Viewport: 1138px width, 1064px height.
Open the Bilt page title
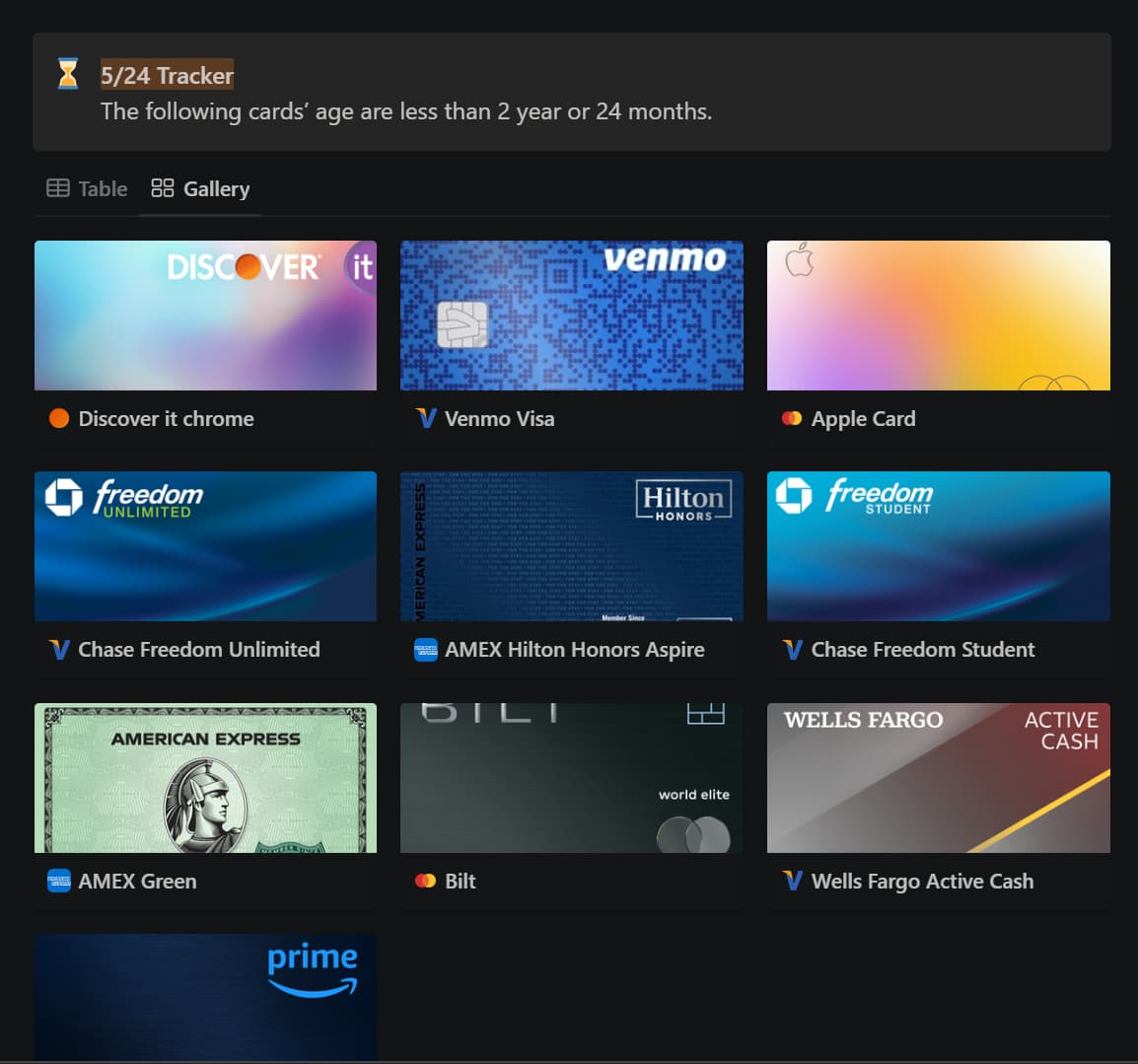pyautogui.click(x=461, y=882)
